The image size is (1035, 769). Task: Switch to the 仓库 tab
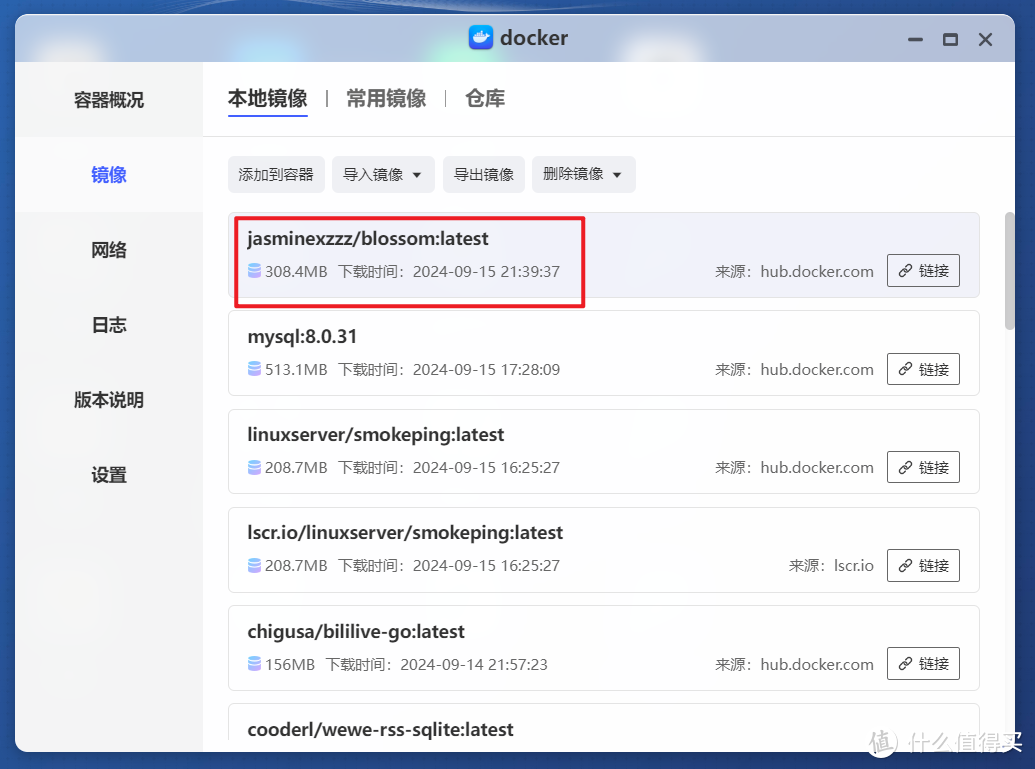[484, 98]
